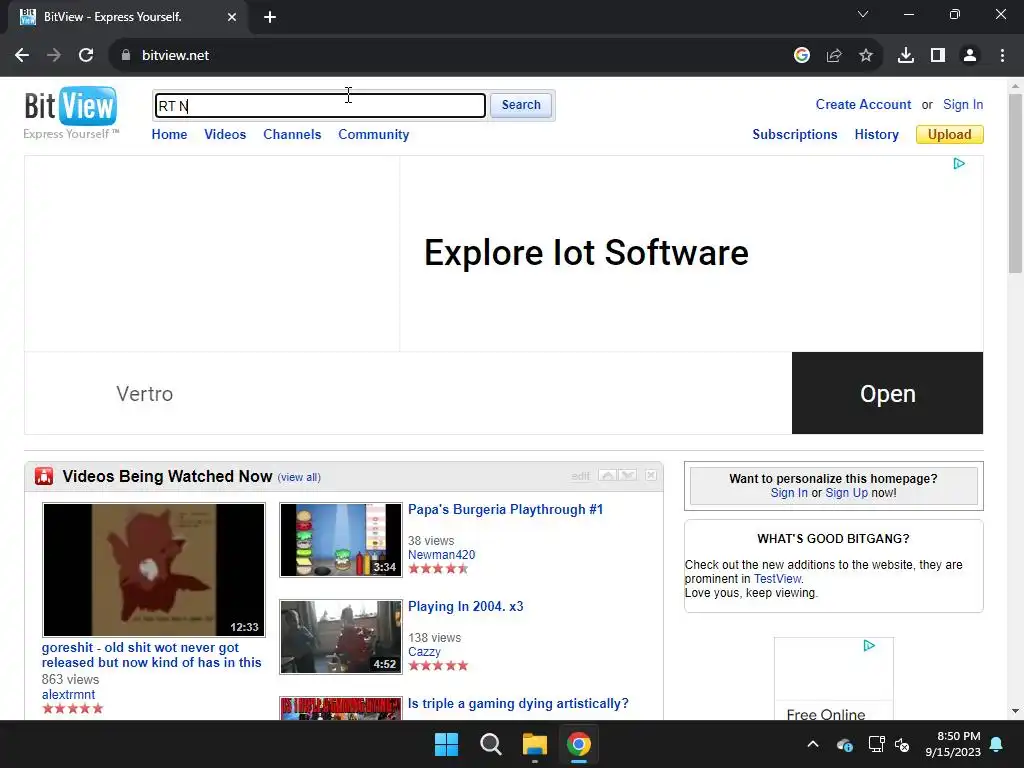
Task: Open the notification bell
Action: point(997,744)
